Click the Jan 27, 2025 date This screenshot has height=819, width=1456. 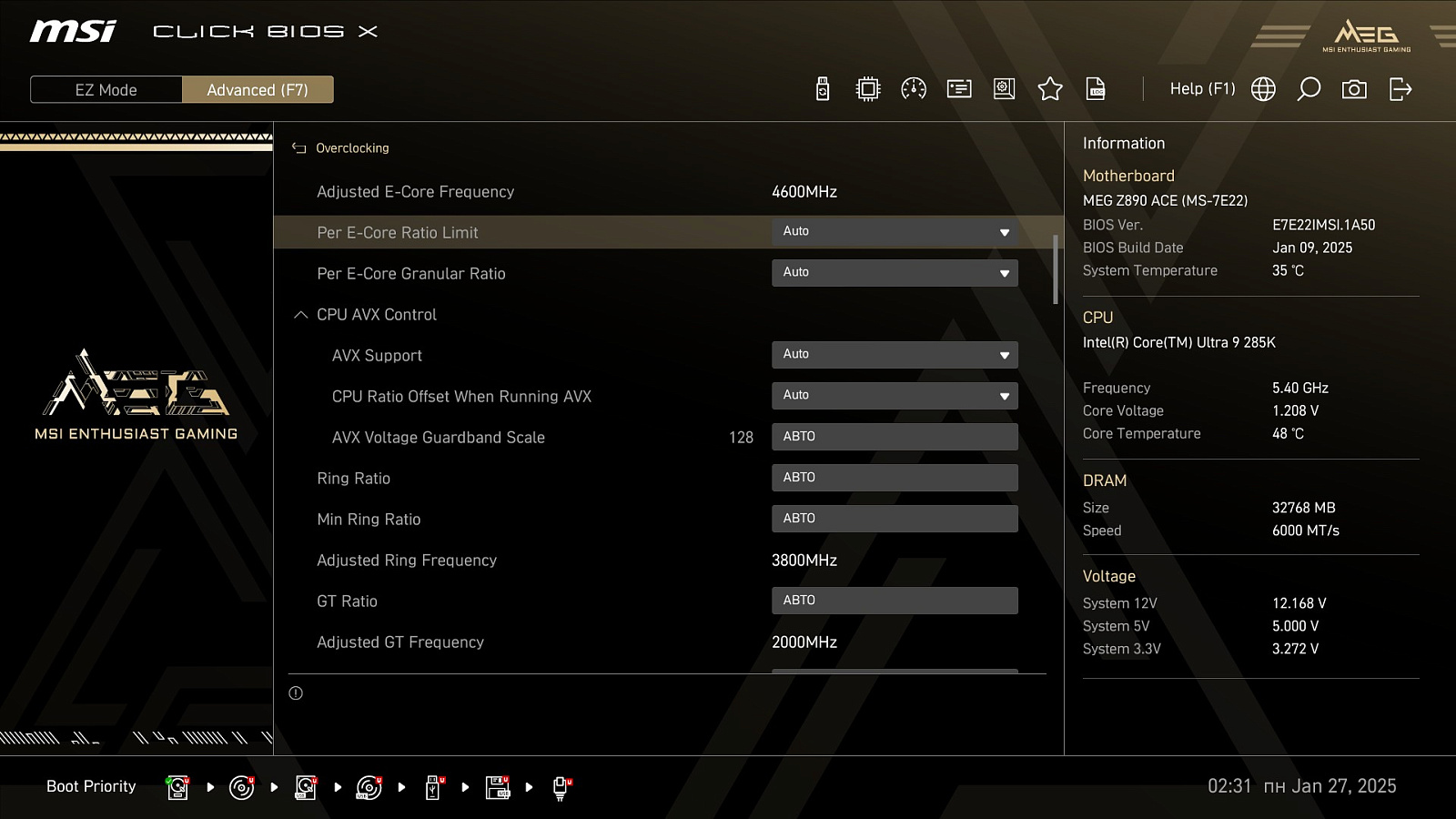click(1344, 786)
